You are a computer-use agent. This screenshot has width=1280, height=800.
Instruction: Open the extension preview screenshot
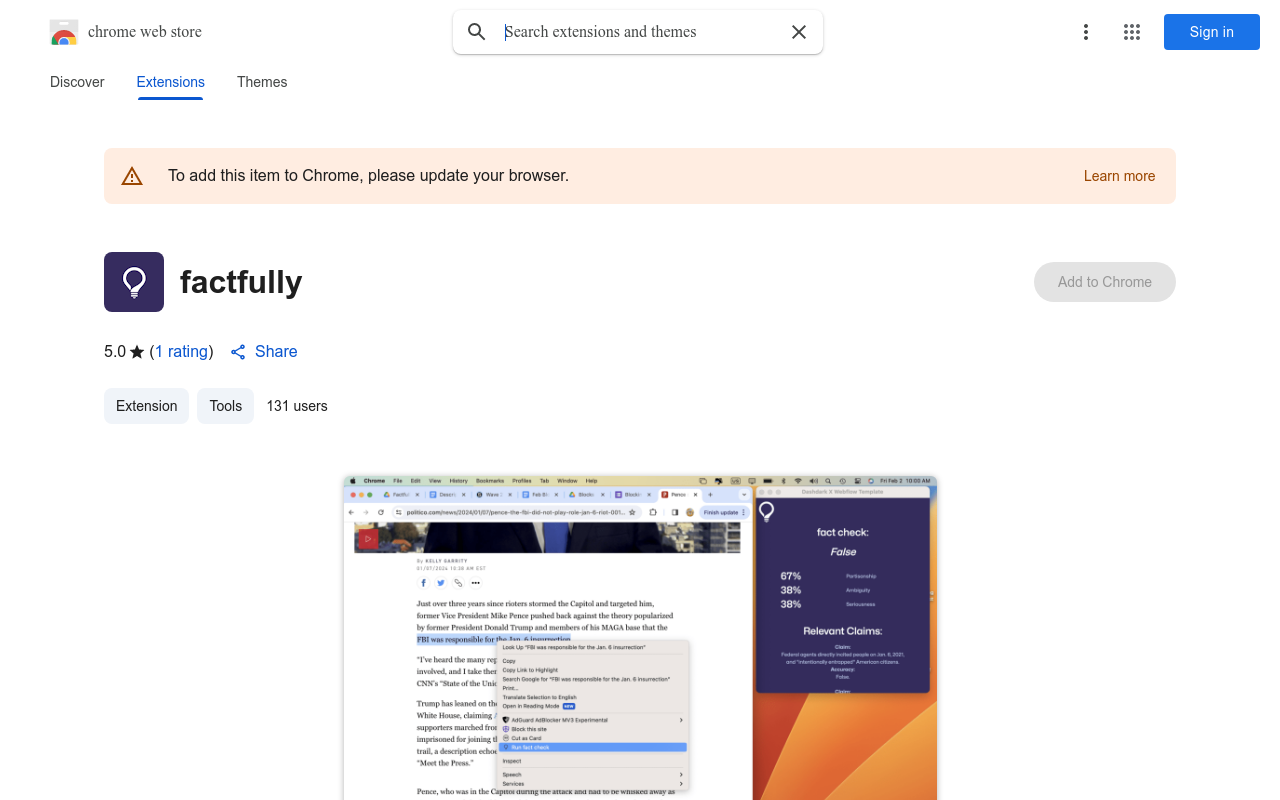[x=640, y=638]
